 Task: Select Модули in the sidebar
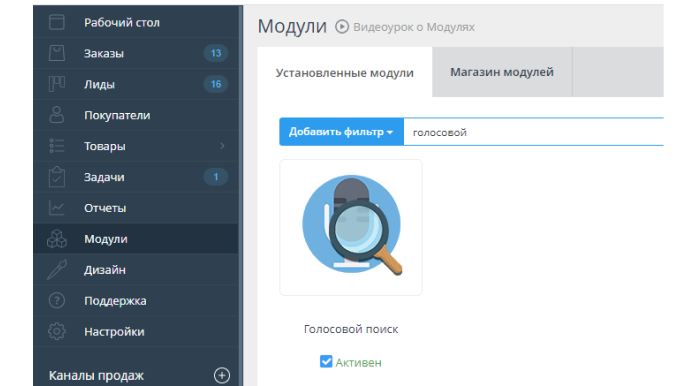pyautogui.click(x=136, y=239)
